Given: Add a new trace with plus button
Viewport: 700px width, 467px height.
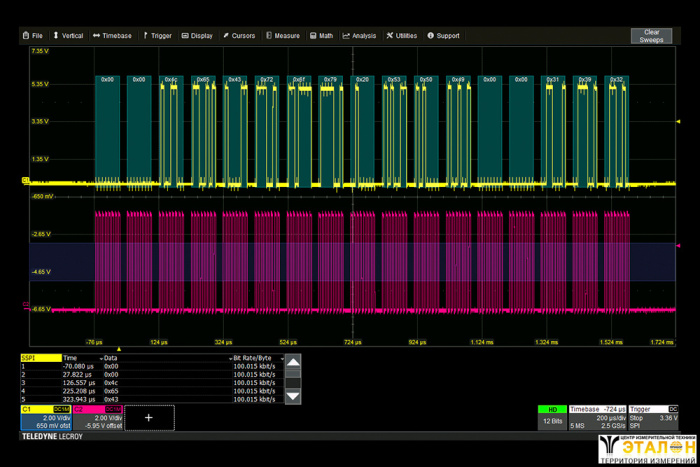Looking at the screenshot, I should coord(149,419).
